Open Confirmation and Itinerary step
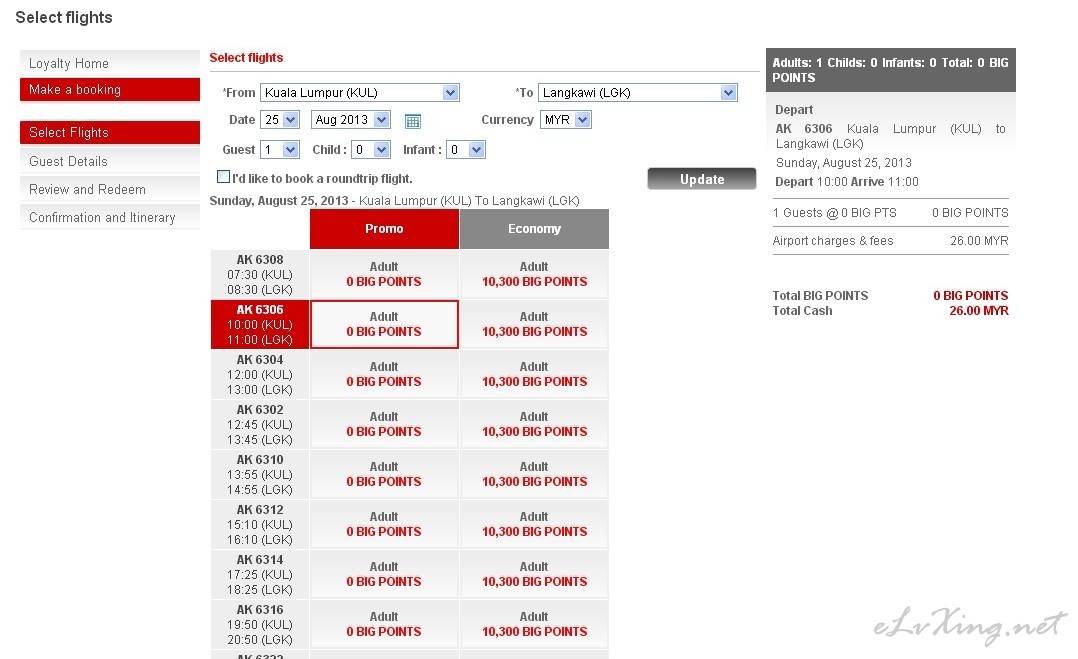 (x=110, y=217)
